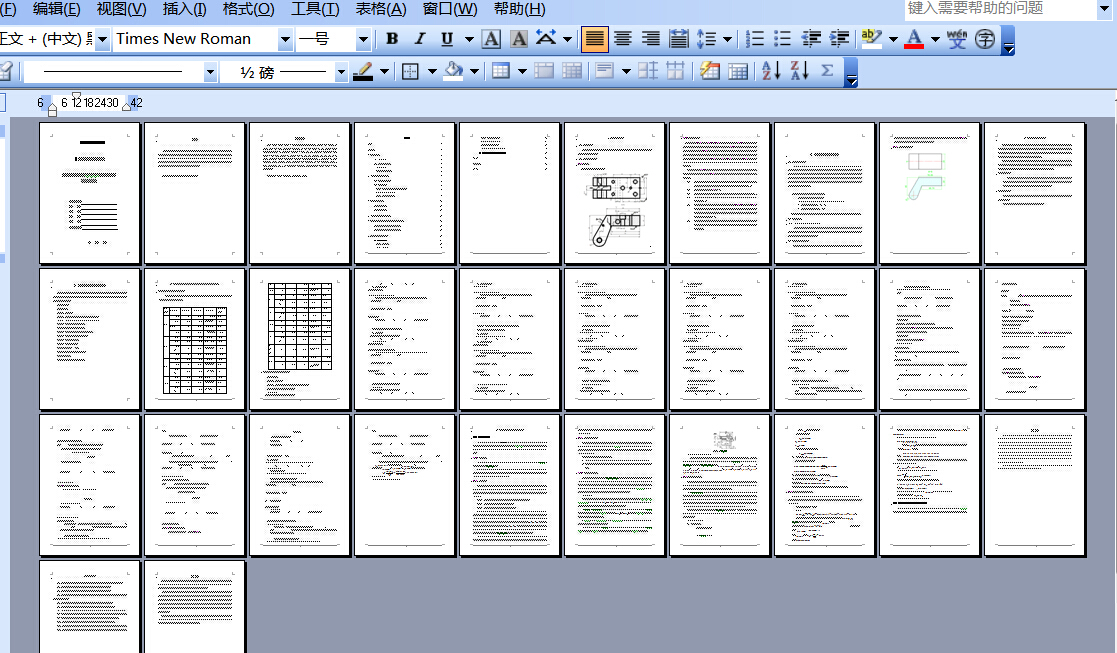Click show gridlines table icon
This screenshot has width=1117, height=653.
(x=738, y=71)
